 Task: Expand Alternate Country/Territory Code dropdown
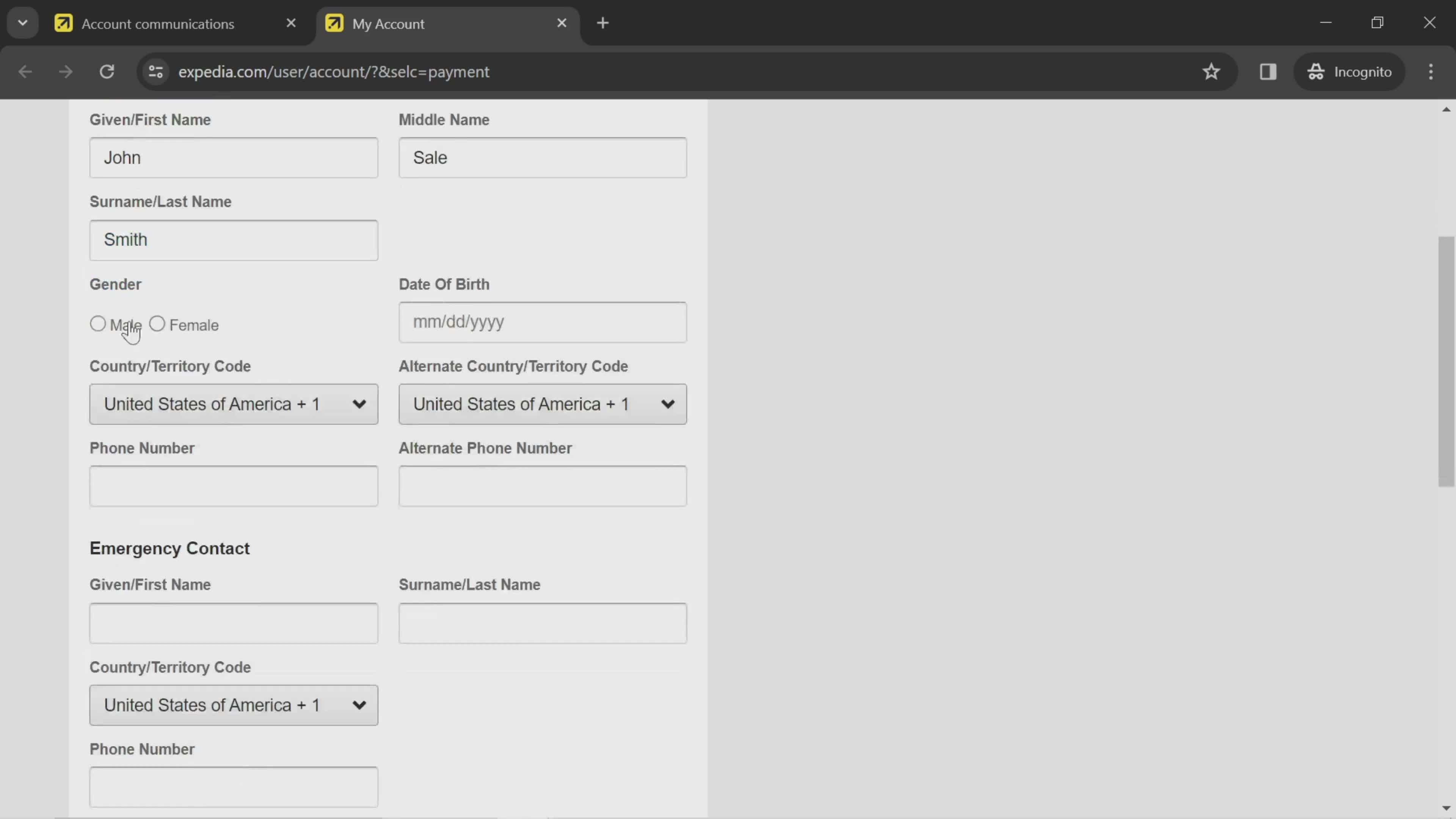click(x=544, y=404)
